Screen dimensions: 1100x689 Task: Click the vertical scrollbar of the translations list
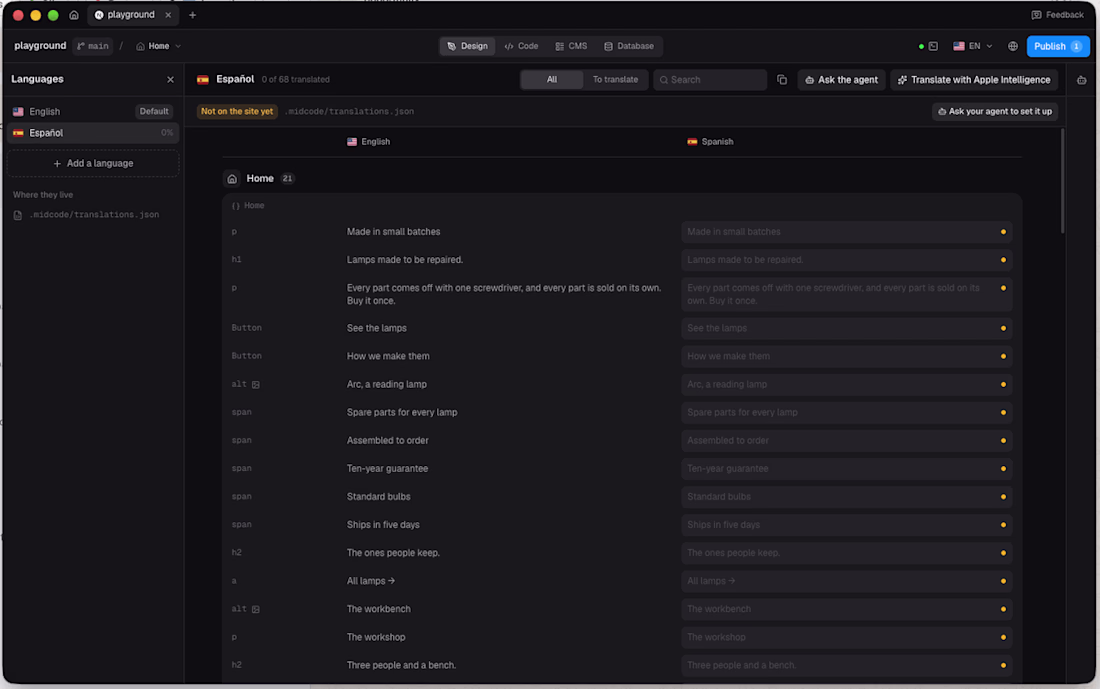point(1062,181)
